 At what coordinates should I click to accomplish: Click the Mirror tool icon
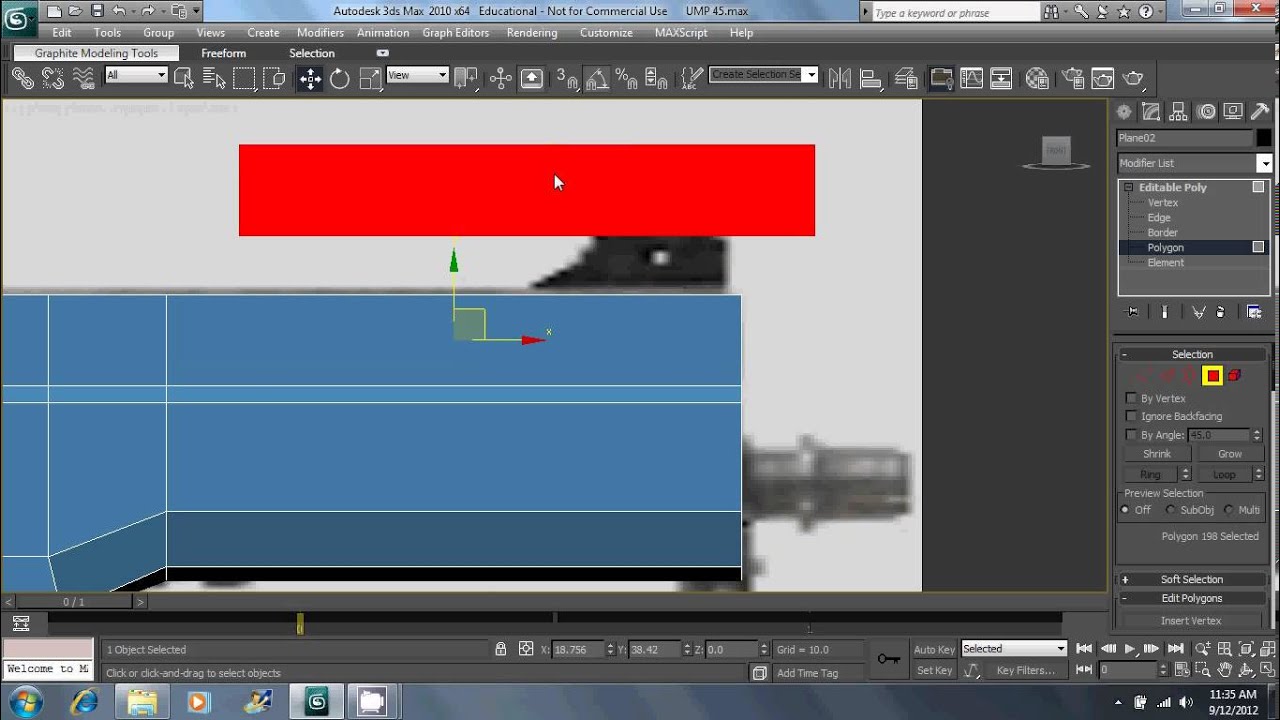pyautogui.click(x=840, y=78)
